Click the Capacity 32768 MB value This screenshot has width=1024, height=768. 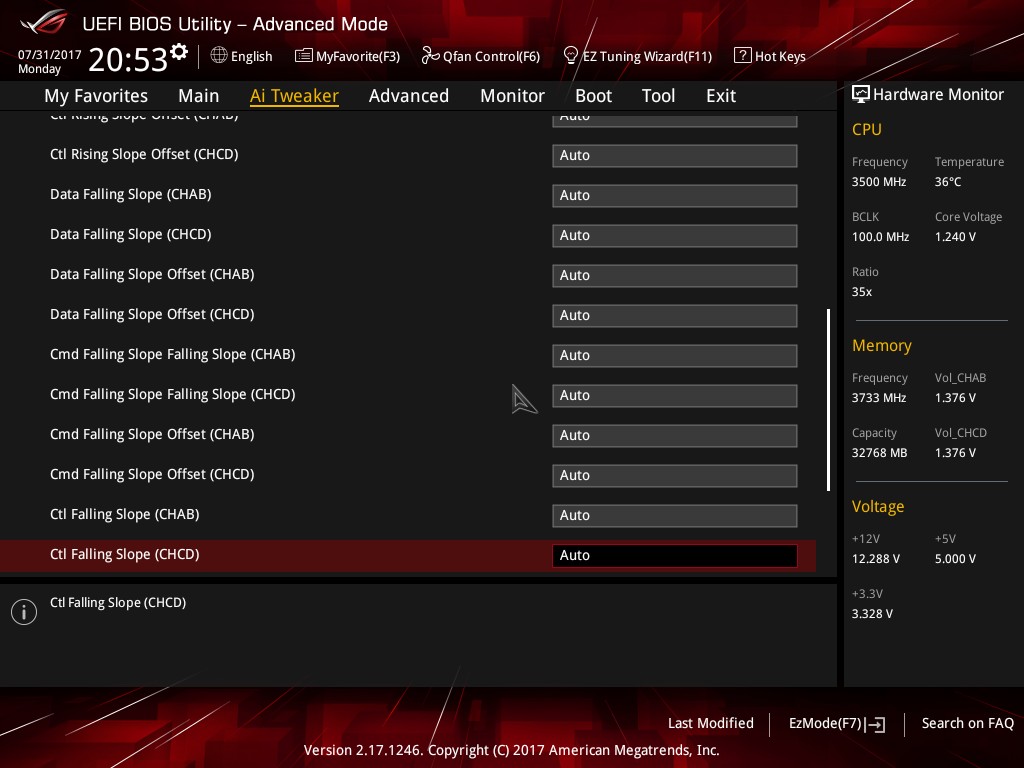(880, 453)
